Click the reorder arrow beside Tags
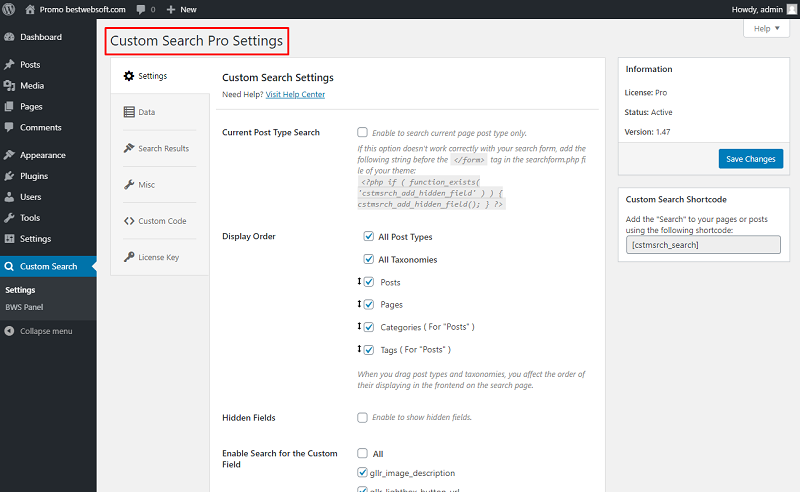Screen dimensions: 800x492 (x=359, y=349)
